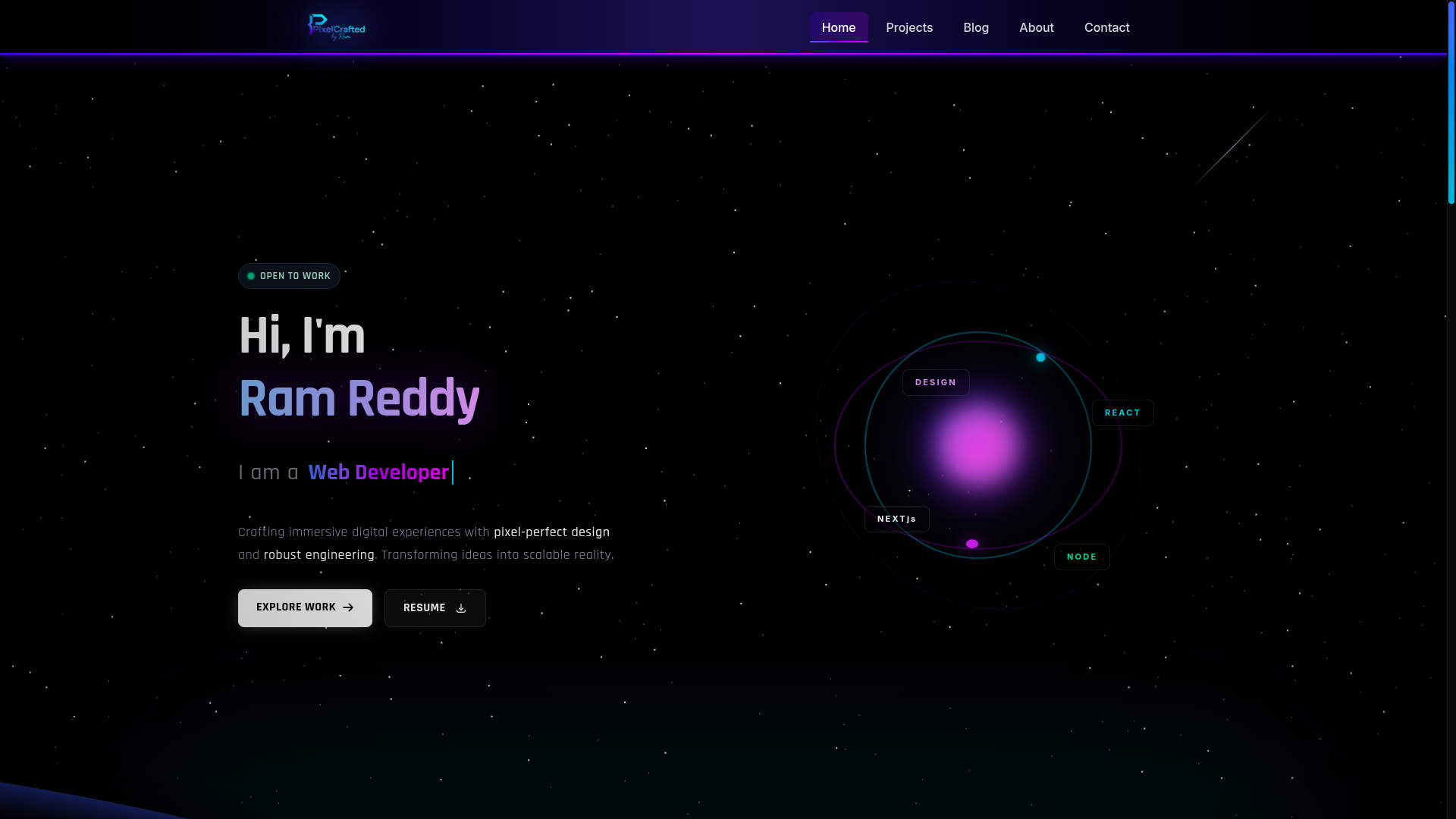Click the download icon on Resume button

461,607
